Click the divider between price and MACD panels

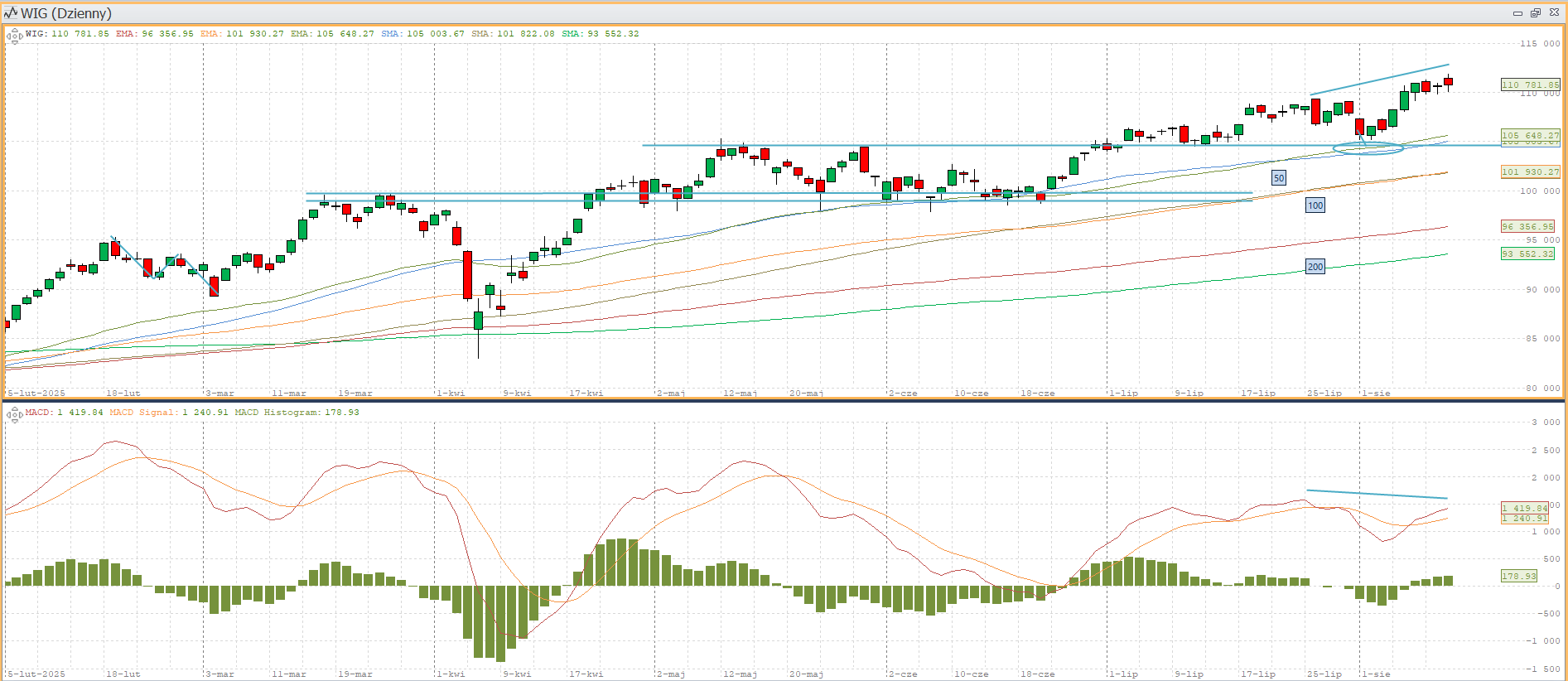784,401
